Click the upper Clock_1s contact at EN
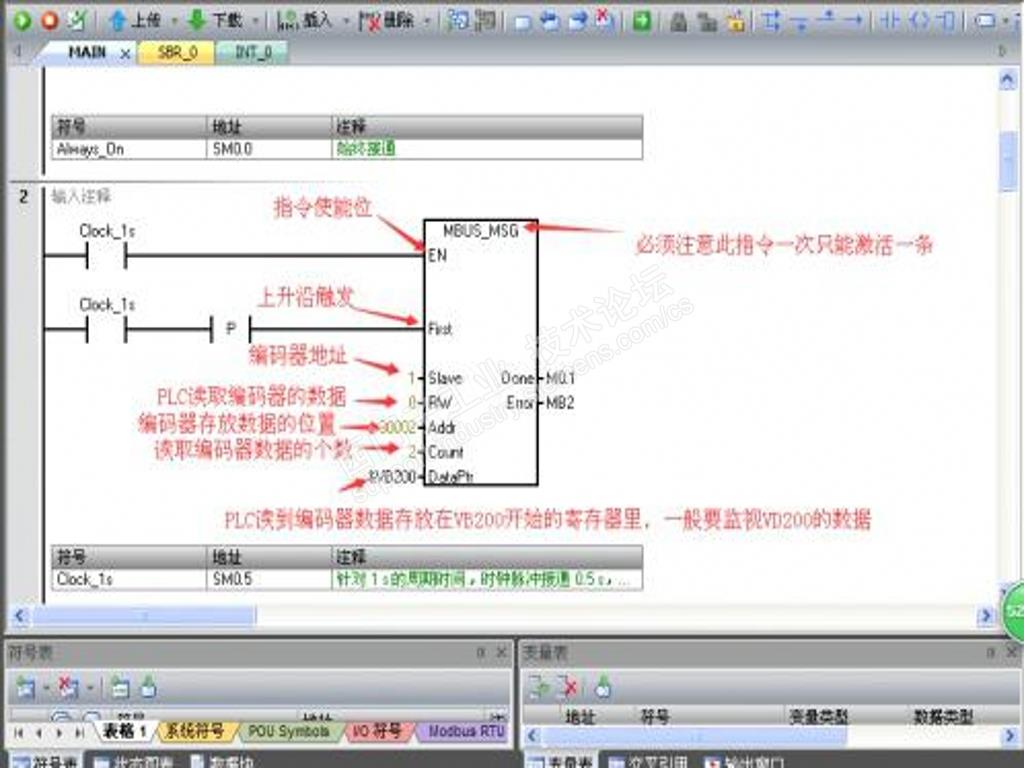 [x=106, y=255]
